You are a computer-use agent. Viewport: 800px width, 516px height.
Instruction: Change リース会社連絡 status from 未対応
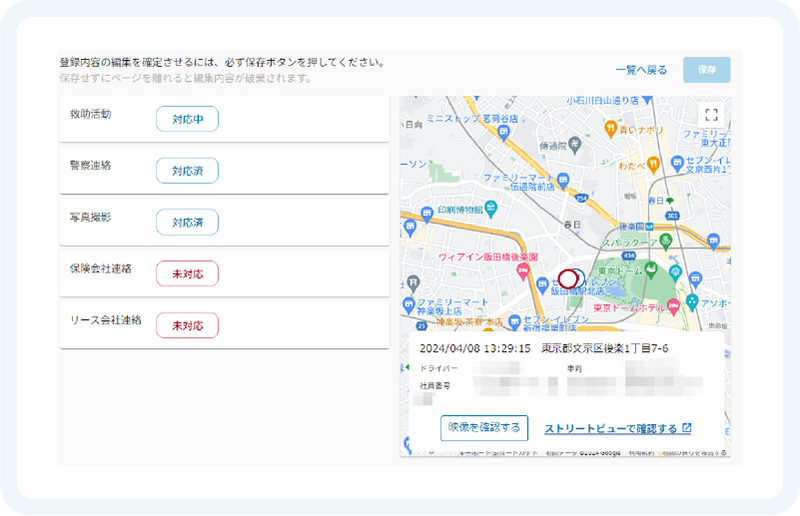187,325
